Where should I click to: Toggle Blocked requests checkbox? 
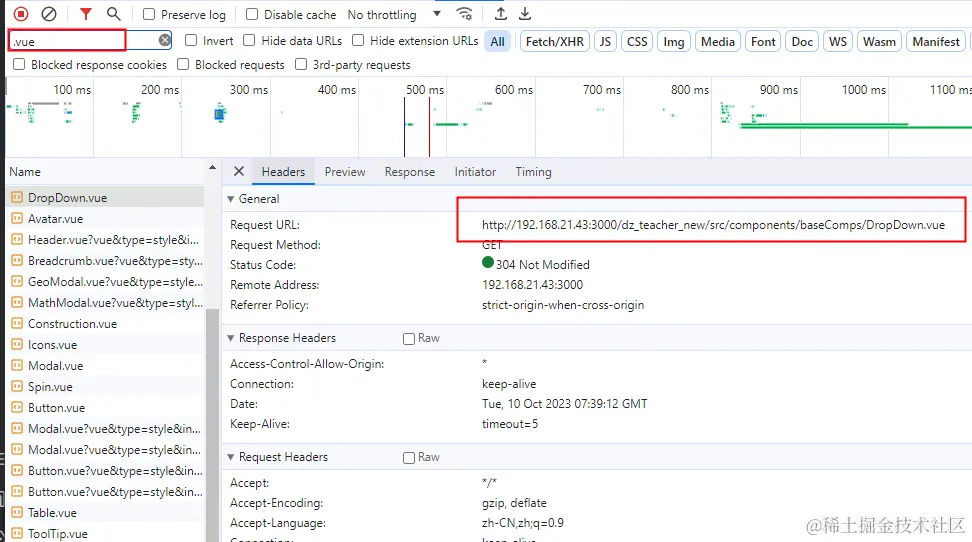[x=183, y=64]
